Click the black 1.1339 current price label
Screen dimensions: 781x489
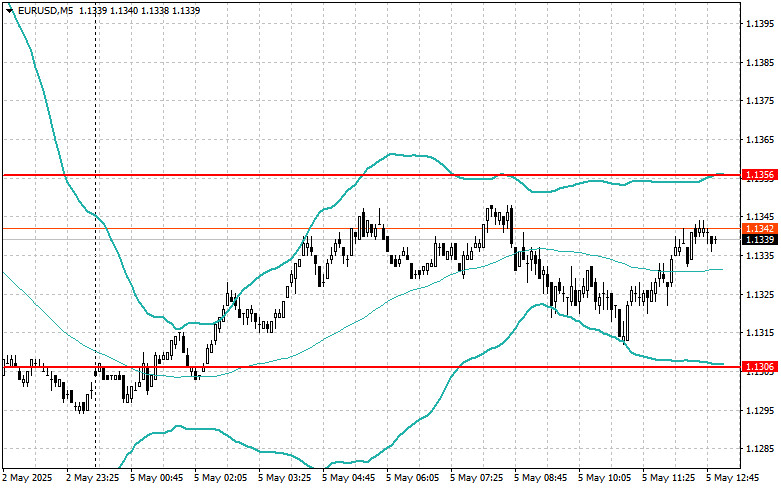[x=760, y=240]
